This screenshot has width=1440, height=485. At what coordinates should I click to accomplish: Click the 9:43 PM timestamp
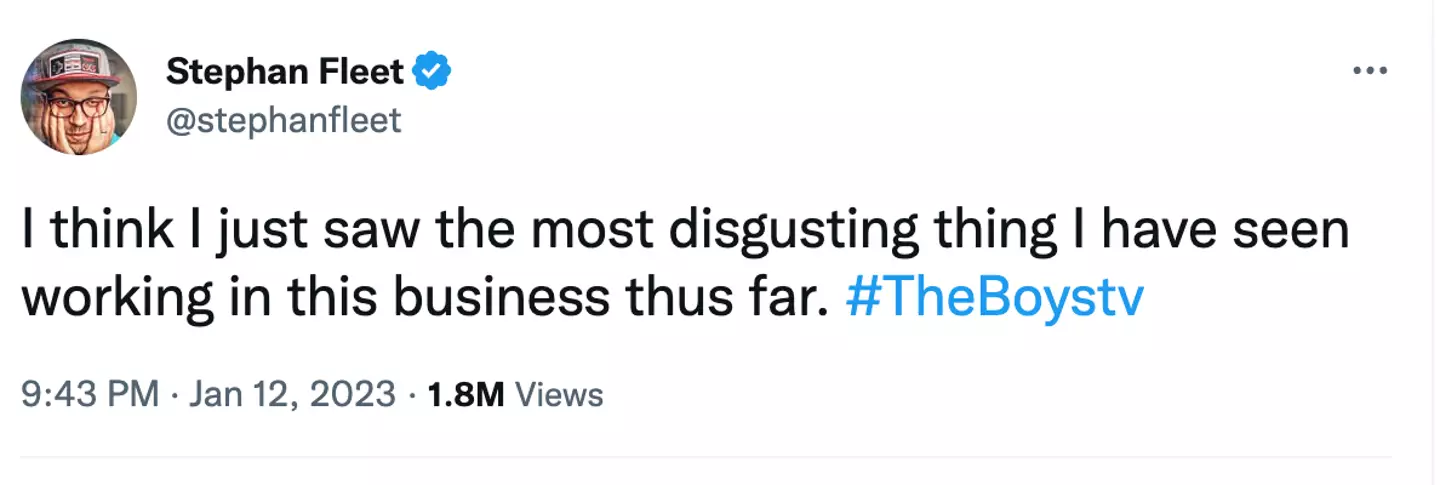pyautogui.click(x=89, y=394)
